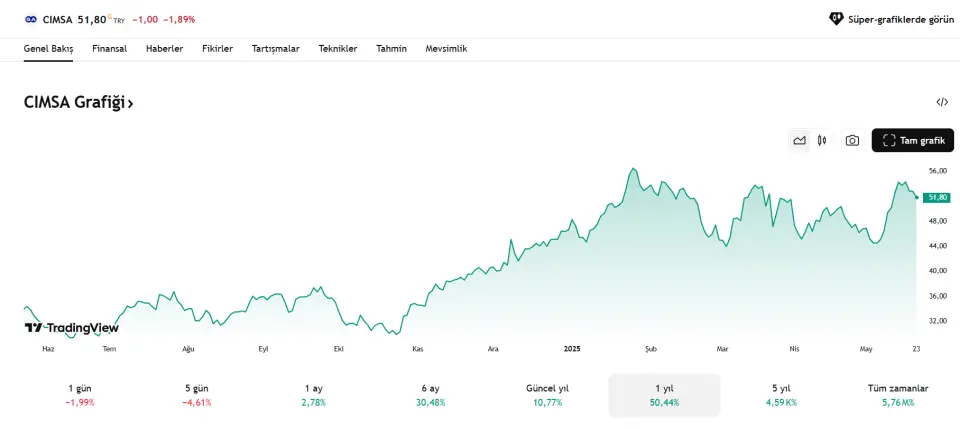
Task: Click the Kas month label on time axis
Action: [x=418, y=349]
